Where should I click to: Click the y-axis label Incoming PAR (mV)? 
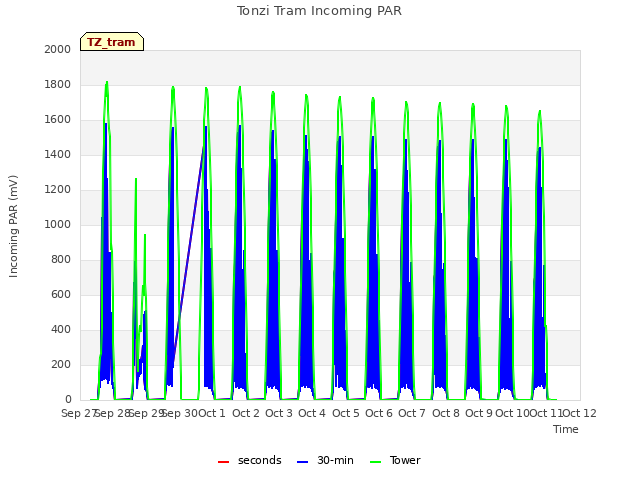tap(13, 227)
